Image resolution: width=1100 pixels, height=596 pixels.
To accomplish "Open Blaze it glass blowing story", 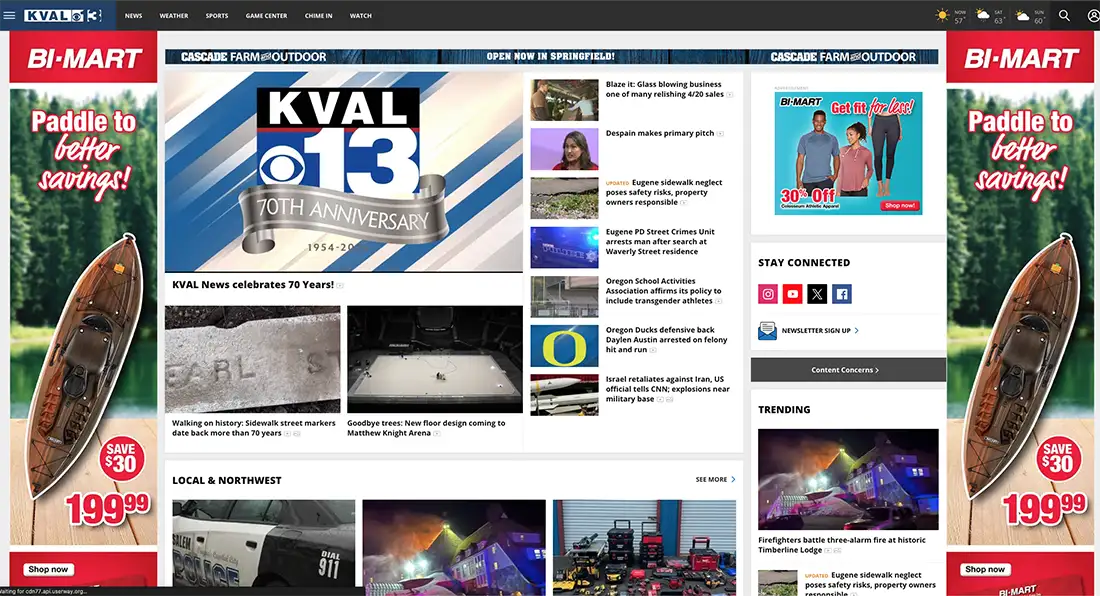I will click(x=664, y=89).
